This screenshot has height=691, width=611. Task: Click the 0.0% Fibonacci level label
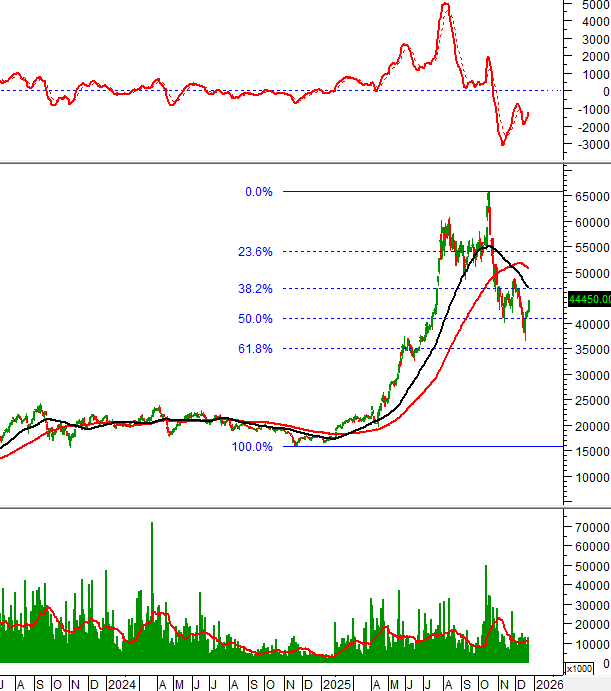coord(258,191)
